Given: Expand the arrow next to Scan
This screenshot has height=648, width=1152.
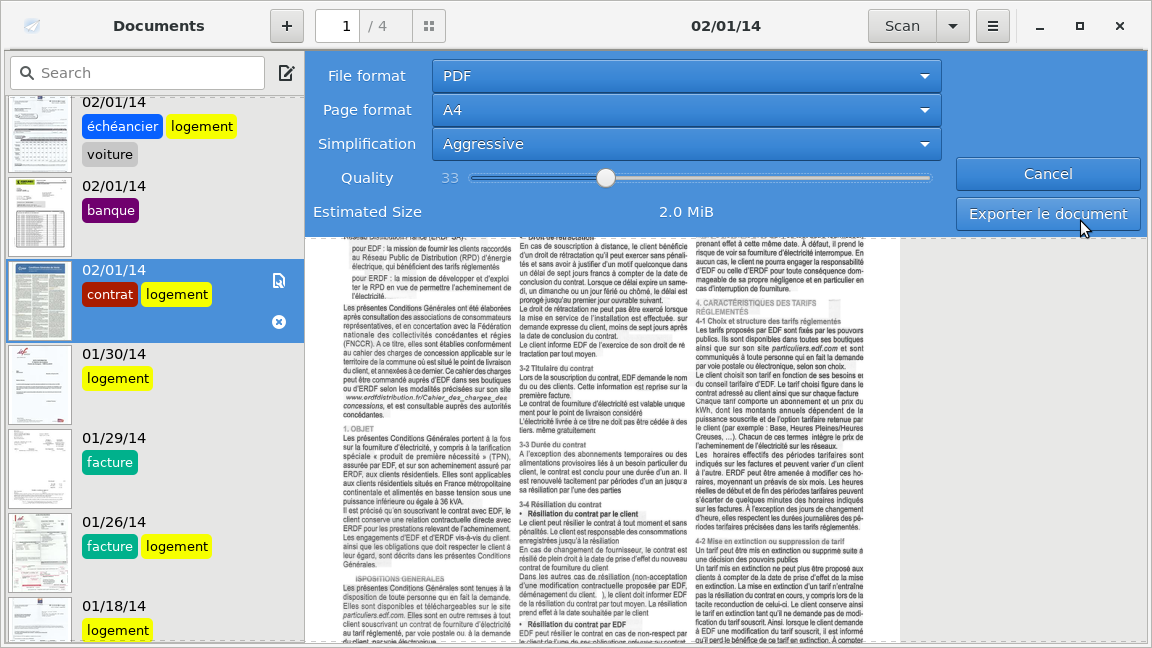Looking at the screenshot, I should pyautogui.click(x=952, y=26).
